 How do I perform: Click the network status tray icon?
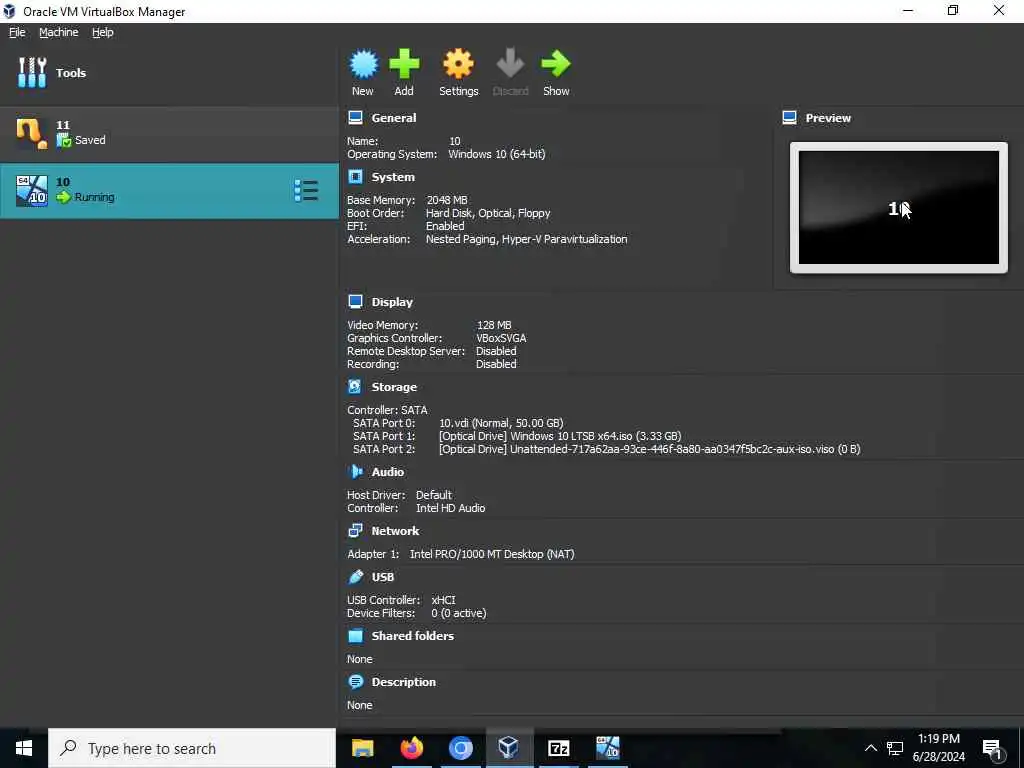pos(895,748)
